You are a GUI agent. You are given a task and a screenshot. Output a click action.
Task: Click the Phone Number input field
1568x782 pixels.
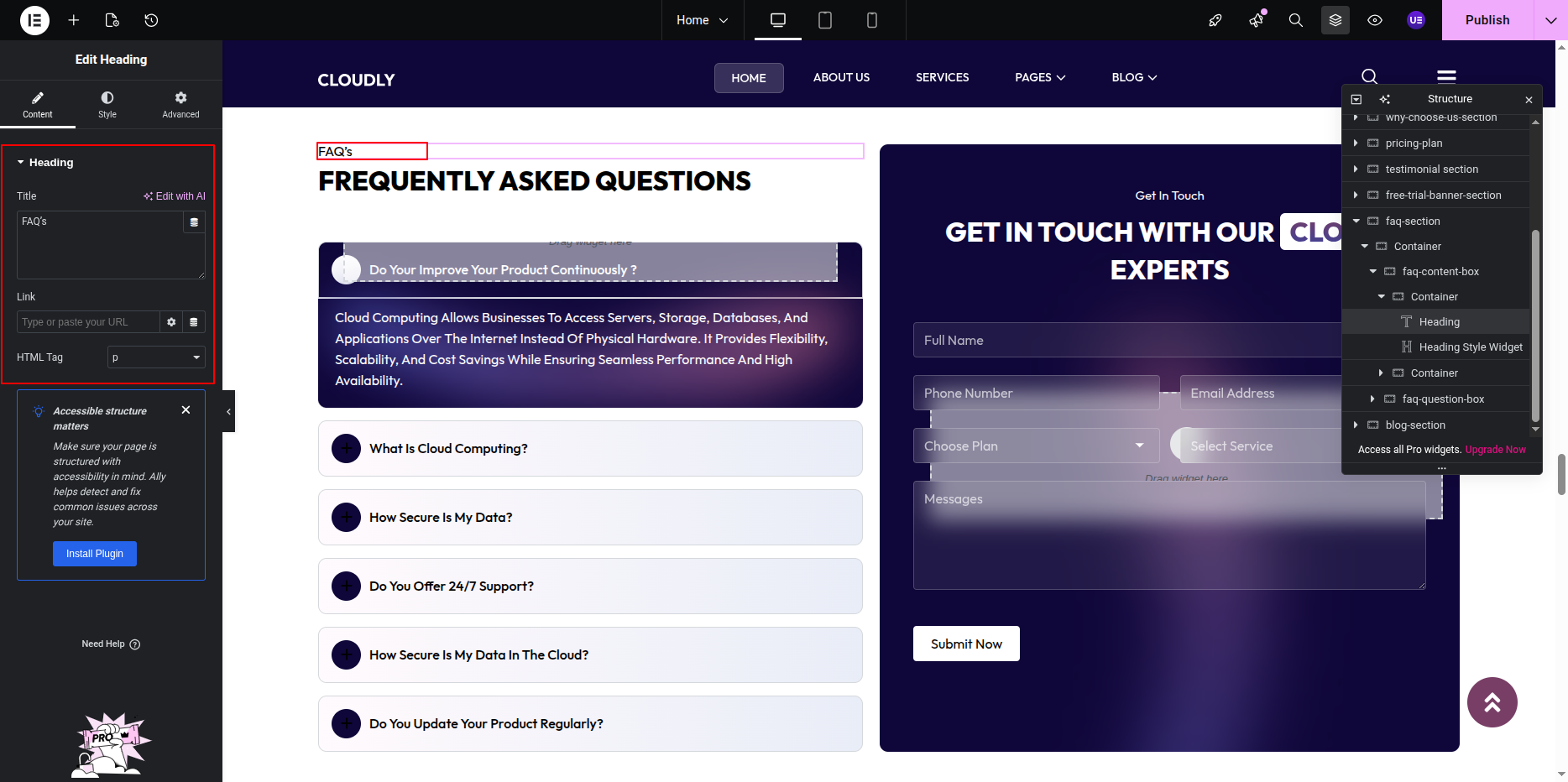click(1036, 394)
